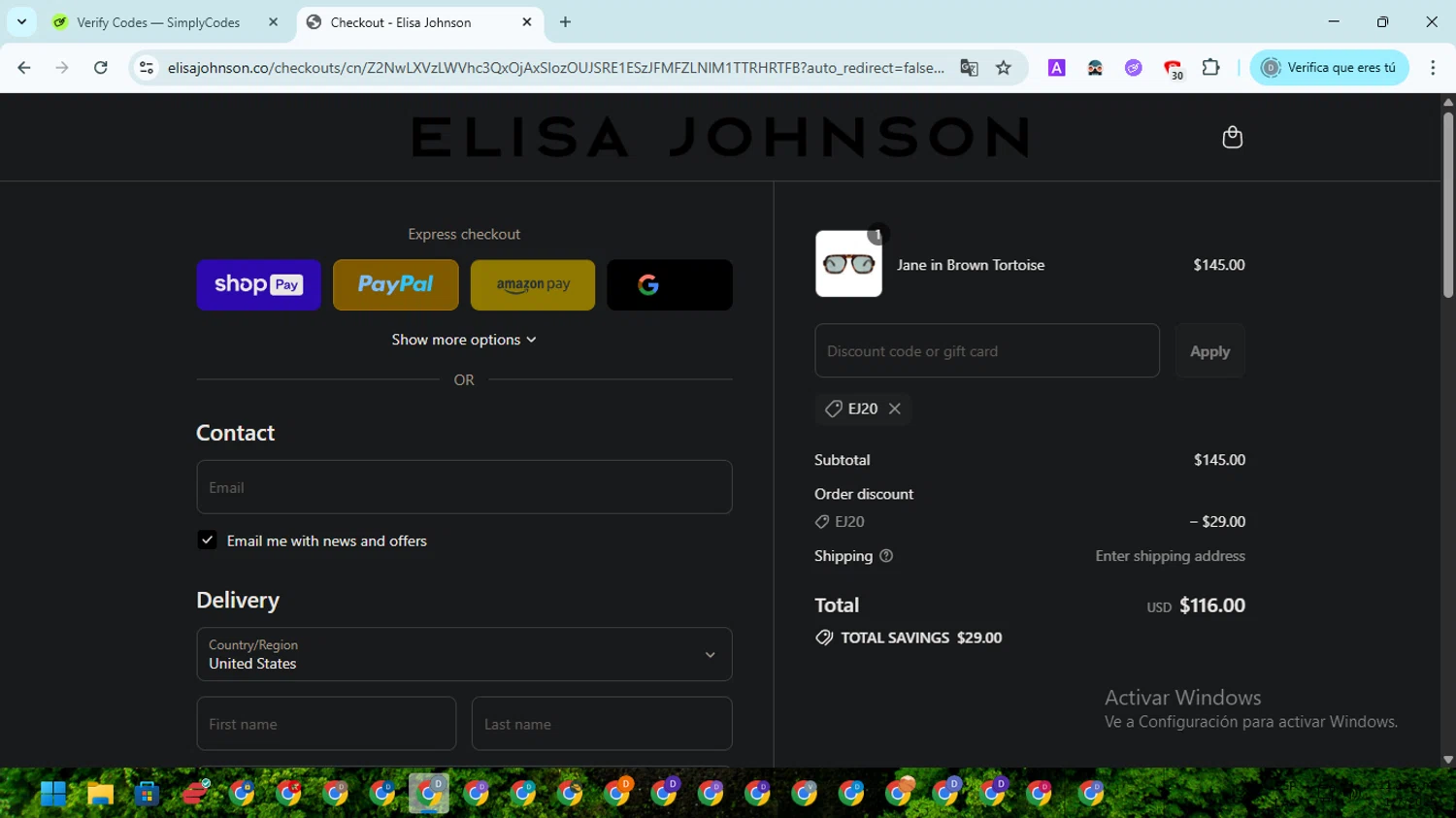
Task: Open Chrome three-dot menu
Action: 1433,67
